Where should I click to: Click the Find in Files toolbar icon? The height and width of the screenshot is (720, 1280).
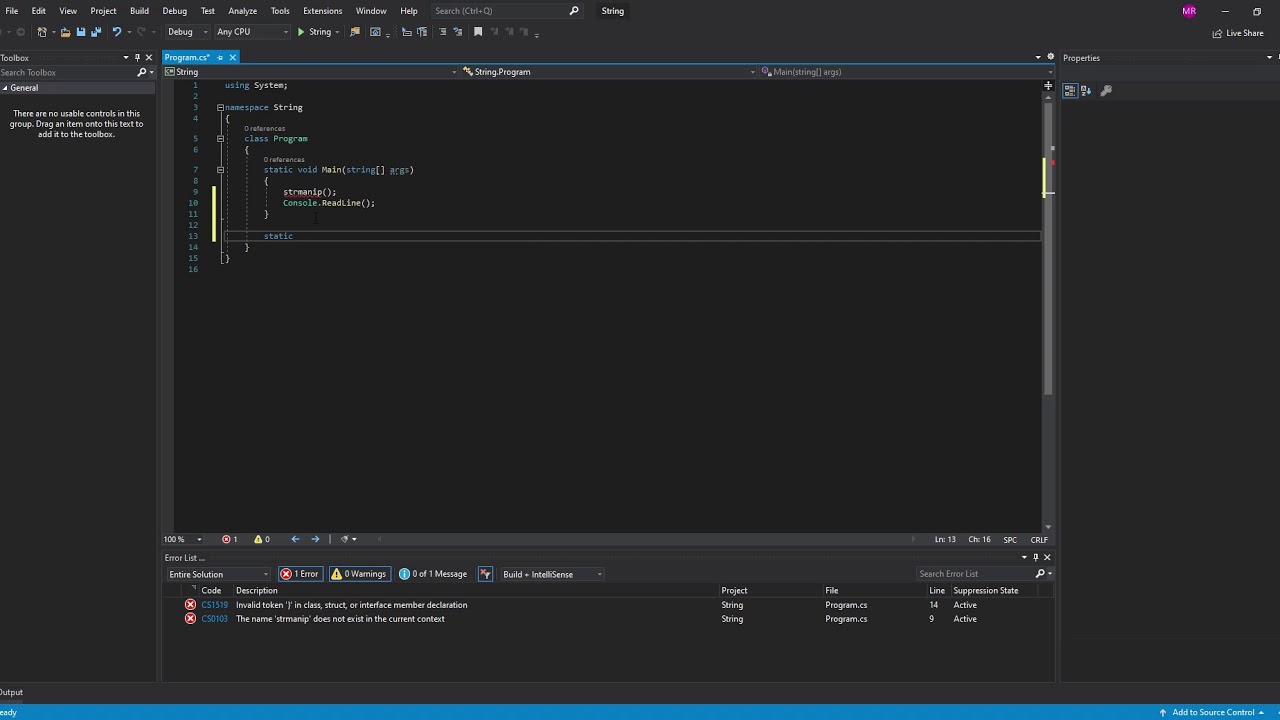pyautogui.click(x=355, y=32)
